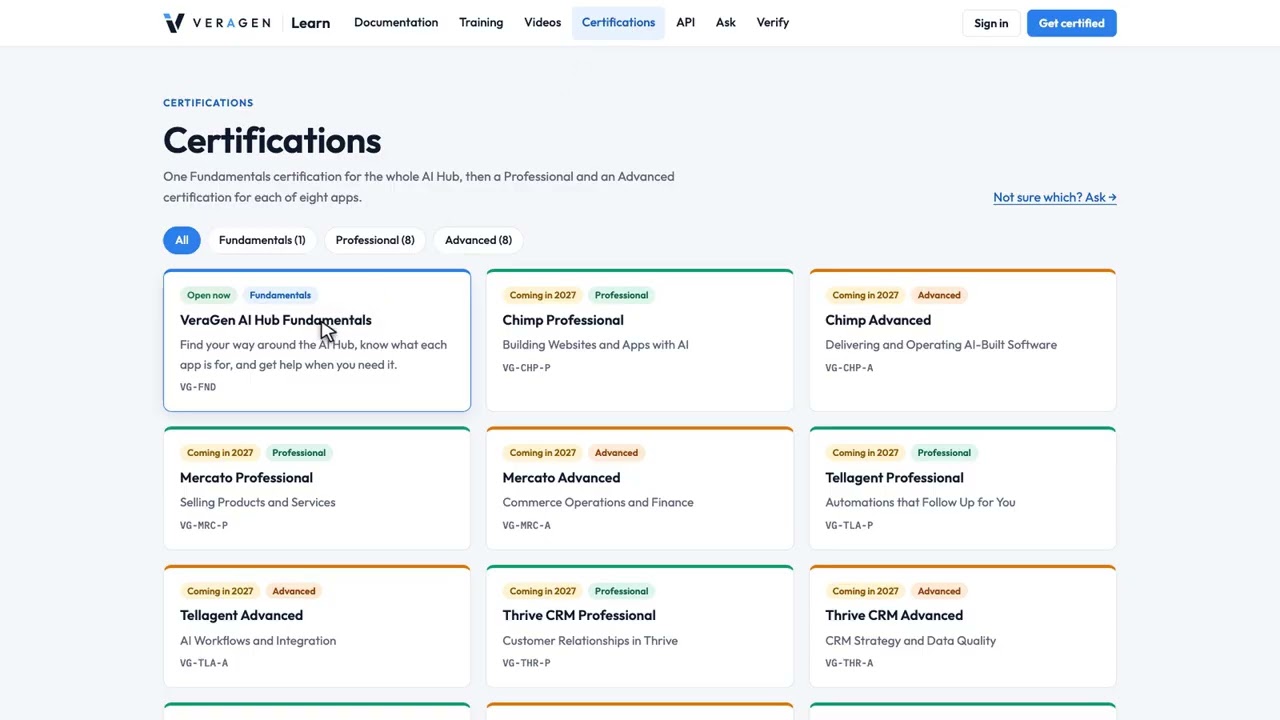Click the VG-TLA-P code text
The width and height of the screenshot is (1280, 720).
coord(849,525)
